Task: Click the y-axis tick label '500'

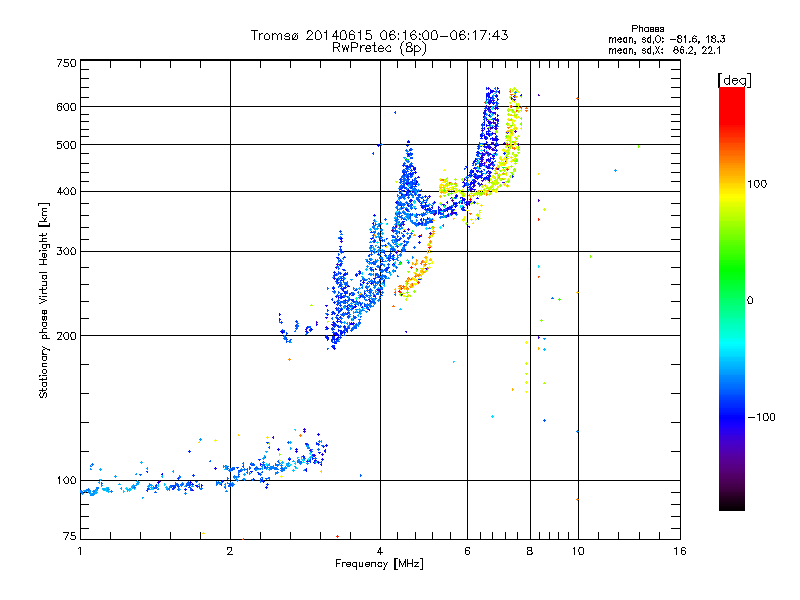Action: (66, 145)
